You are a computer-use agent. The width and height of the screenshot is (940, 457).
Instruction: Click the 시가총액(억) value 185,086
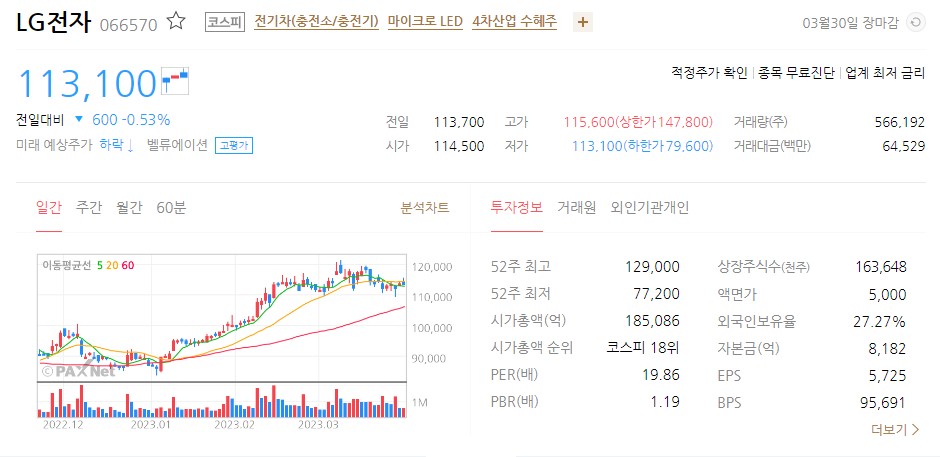pos(652,320)
